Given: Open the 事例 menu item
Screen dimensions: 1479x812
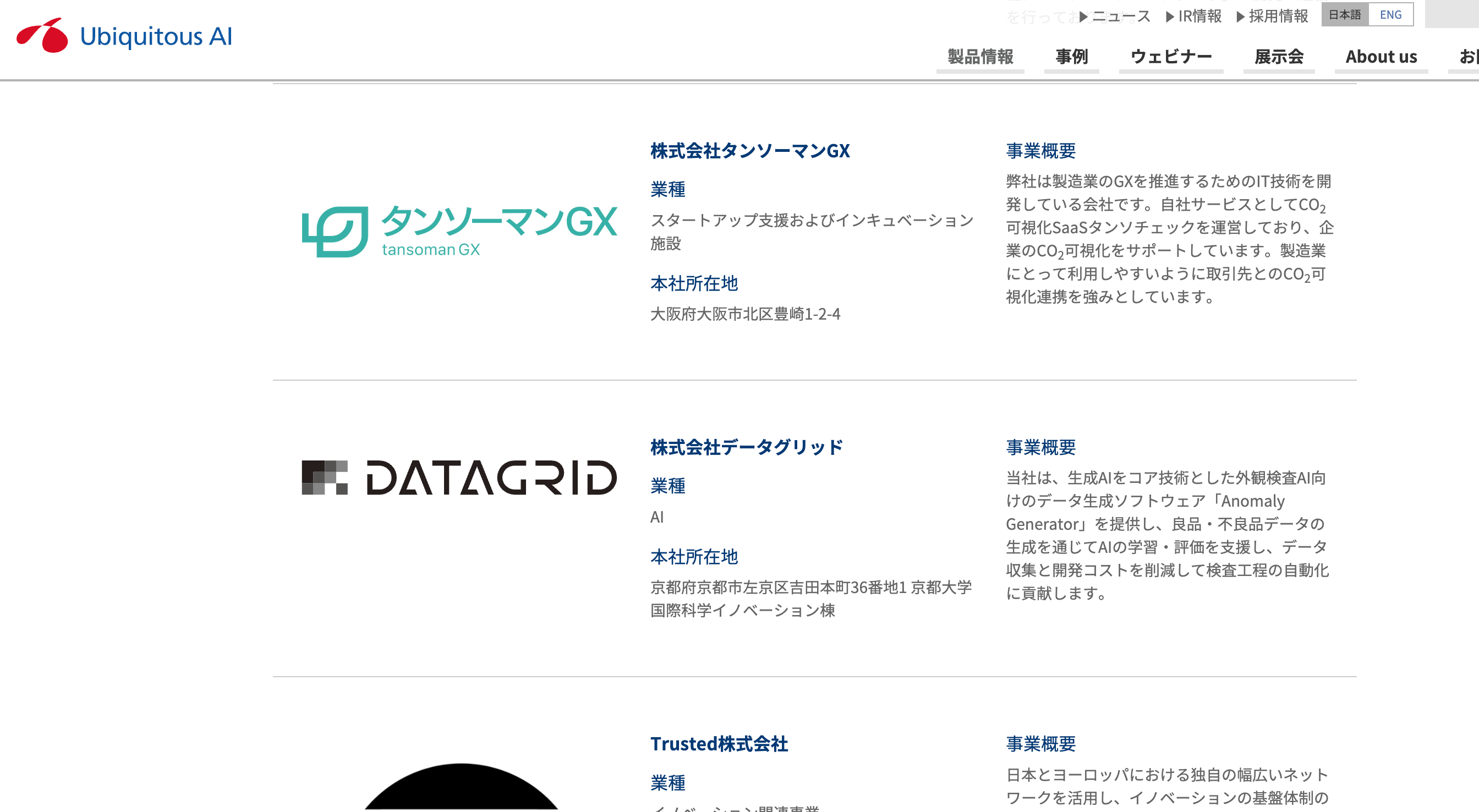Looking at the screenshot, I should coord(1071,56).
